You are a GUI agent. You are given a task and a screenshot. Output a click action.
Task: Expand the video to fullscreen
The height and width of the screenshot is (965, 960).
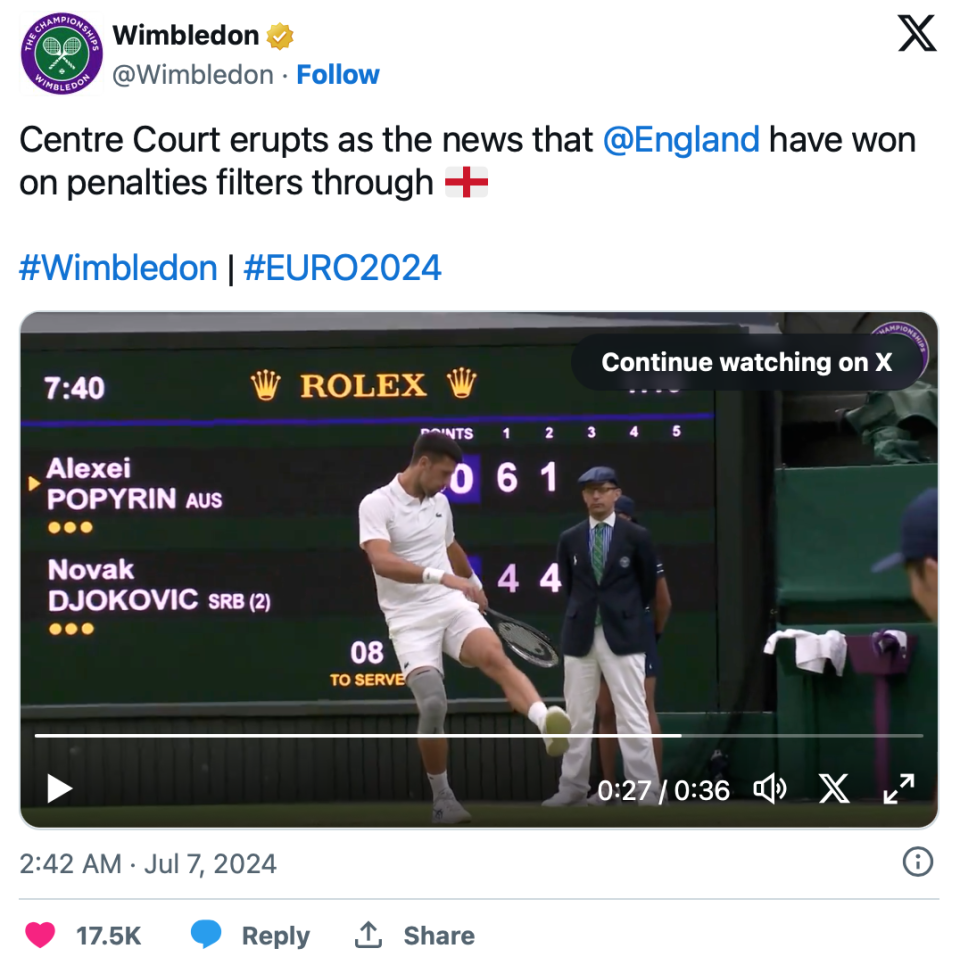(898, 789)
